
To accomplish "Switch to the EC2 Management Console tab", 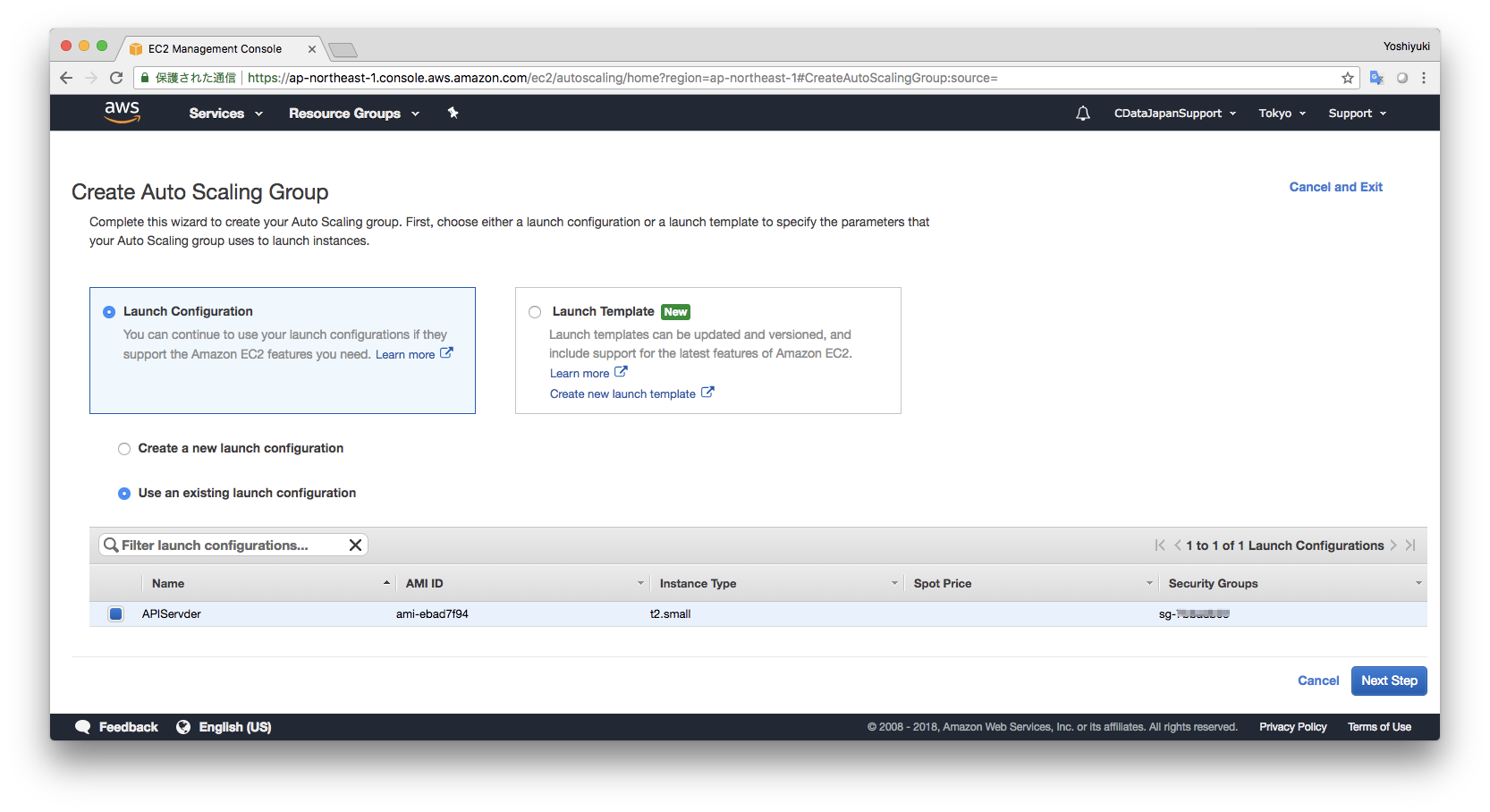I will click(x=215, y=48).
